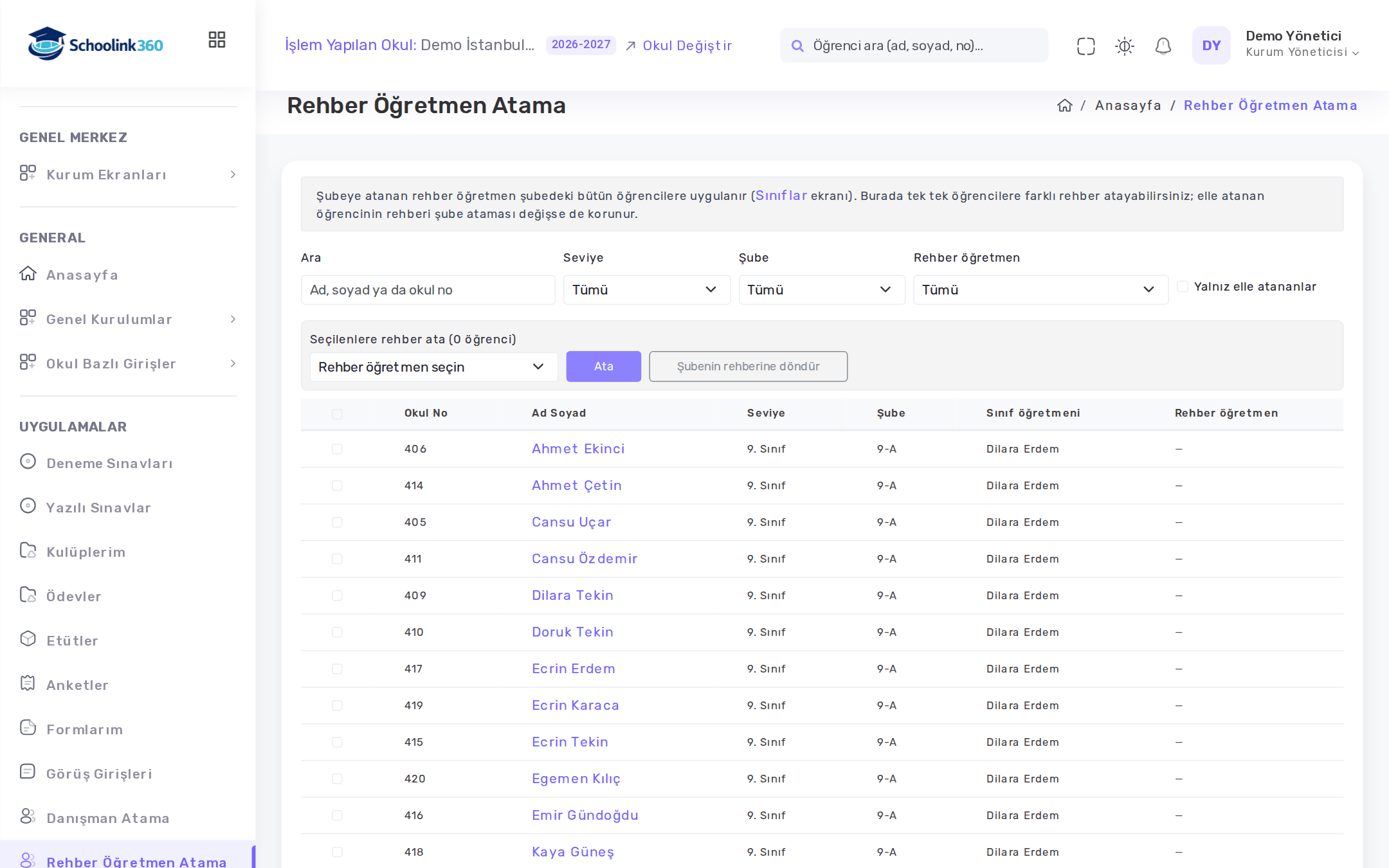
Task: Click the breadcrumb home icon
Action: click(1064, 105)
